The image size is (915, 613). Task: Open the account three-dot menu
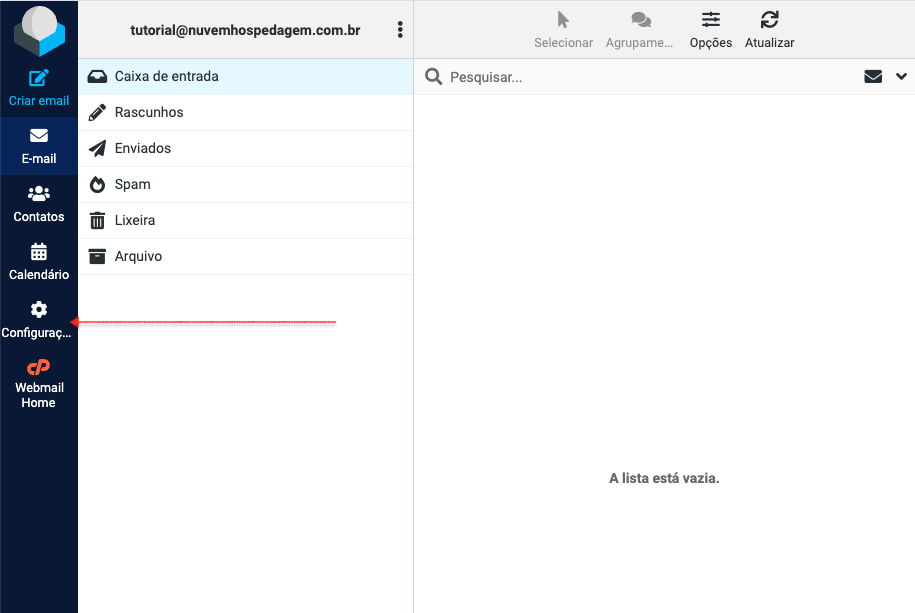click(400, 30)
